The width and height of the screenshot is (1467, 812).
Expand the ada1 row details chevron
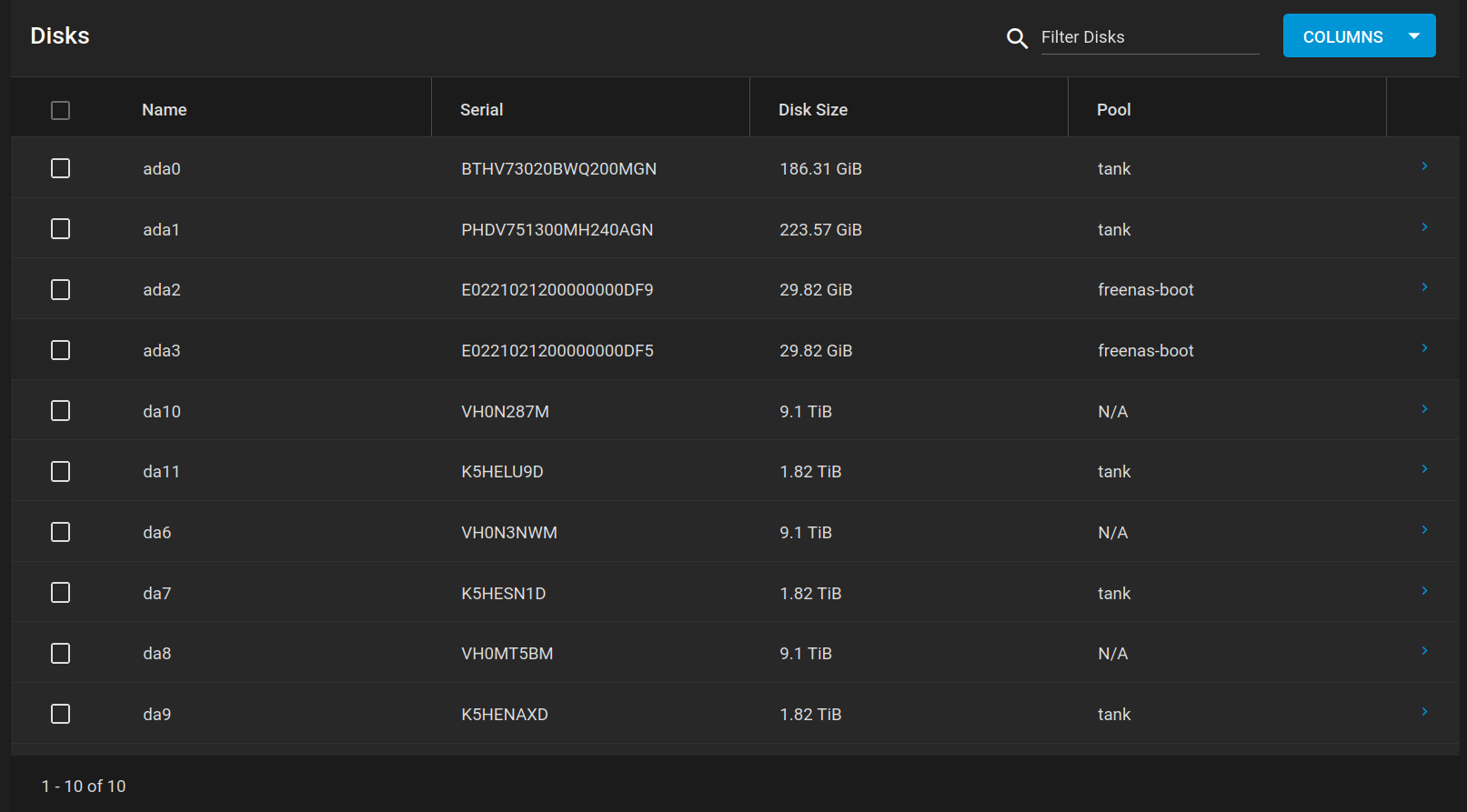[x=1424, y=227]
